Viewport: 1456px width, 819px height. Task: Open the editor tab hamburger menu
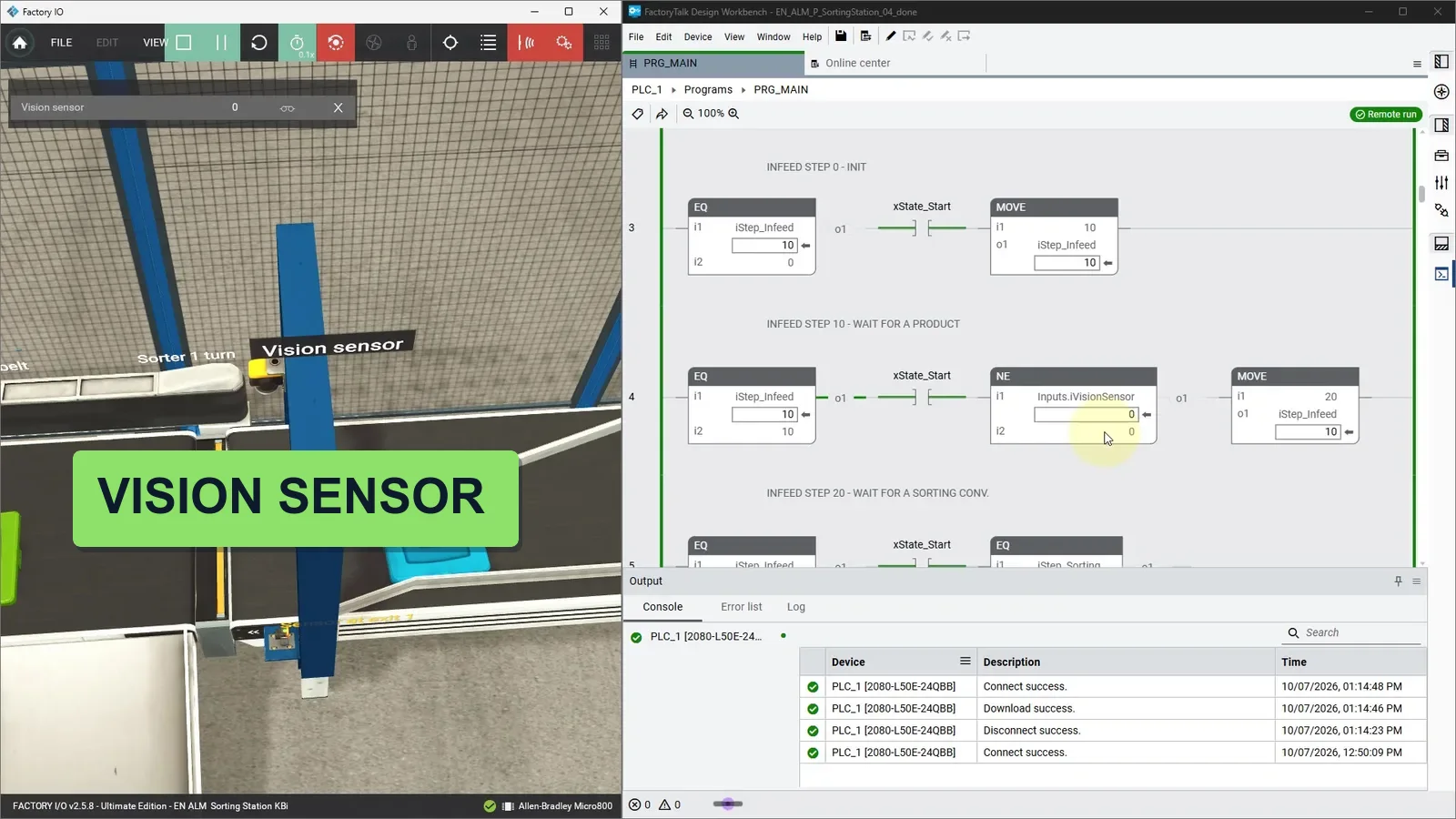1417,64
